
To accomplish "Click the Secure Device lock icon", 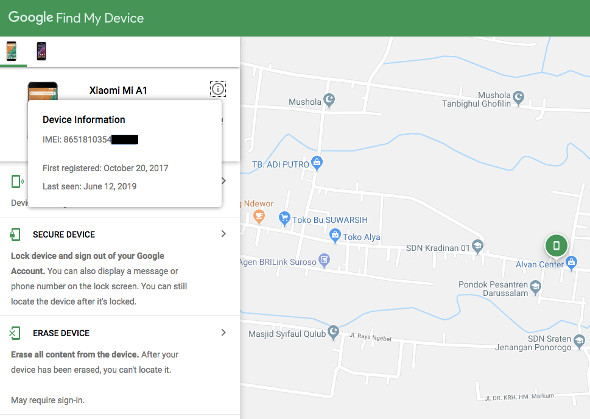I will (x=15, y=234).
